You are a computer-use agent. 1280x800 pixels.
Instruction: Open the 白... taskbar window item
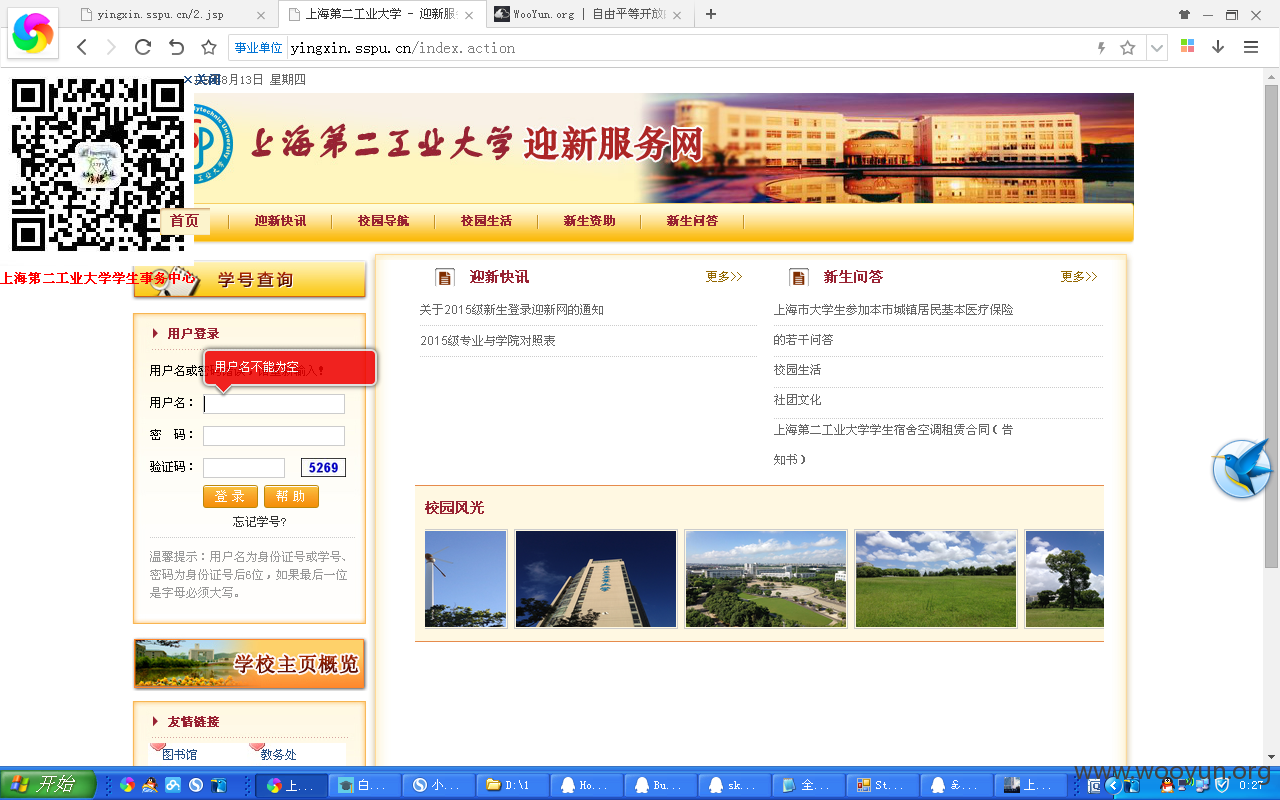[365, 785]
